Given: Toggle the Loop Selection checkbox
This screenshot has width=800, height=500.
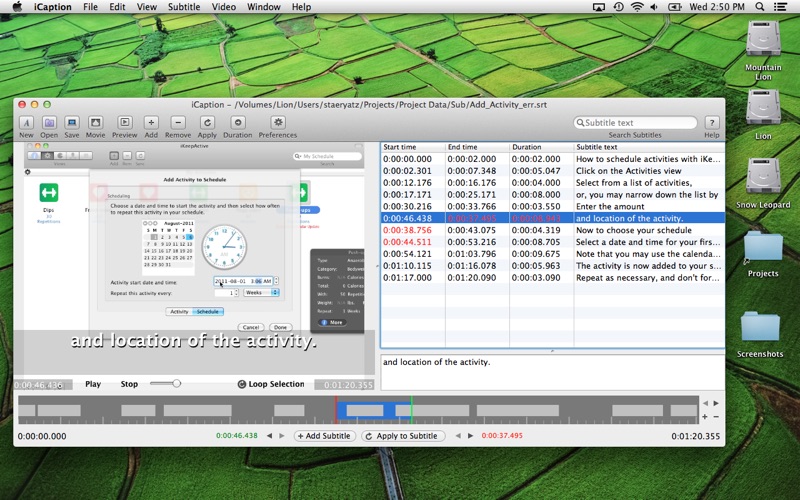Looking at the screenshot, I should click(x=242, y=384).
